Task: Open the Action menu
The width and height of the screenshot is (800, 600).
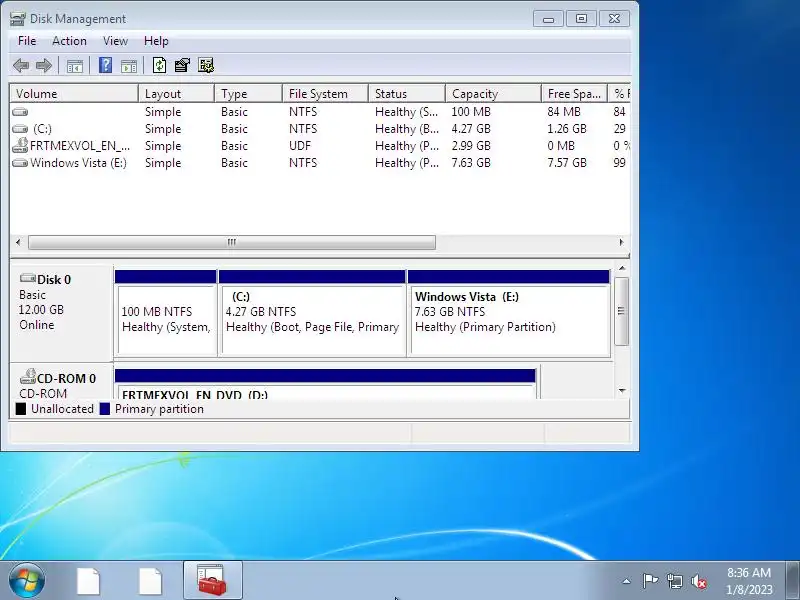Action: 69,41
